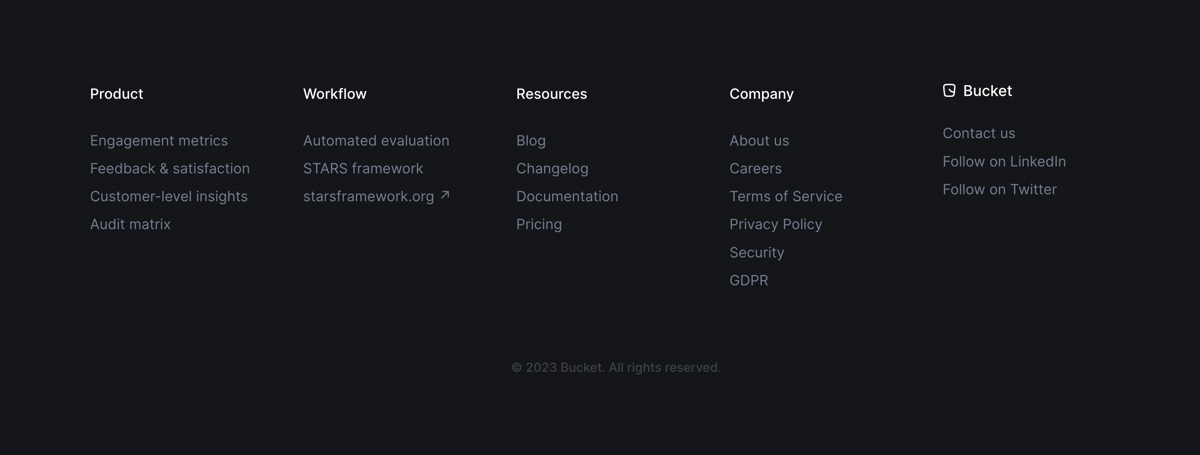The image size is (1200, 455).
Task: Read the Terms of Service
Action: coord(786,197)
